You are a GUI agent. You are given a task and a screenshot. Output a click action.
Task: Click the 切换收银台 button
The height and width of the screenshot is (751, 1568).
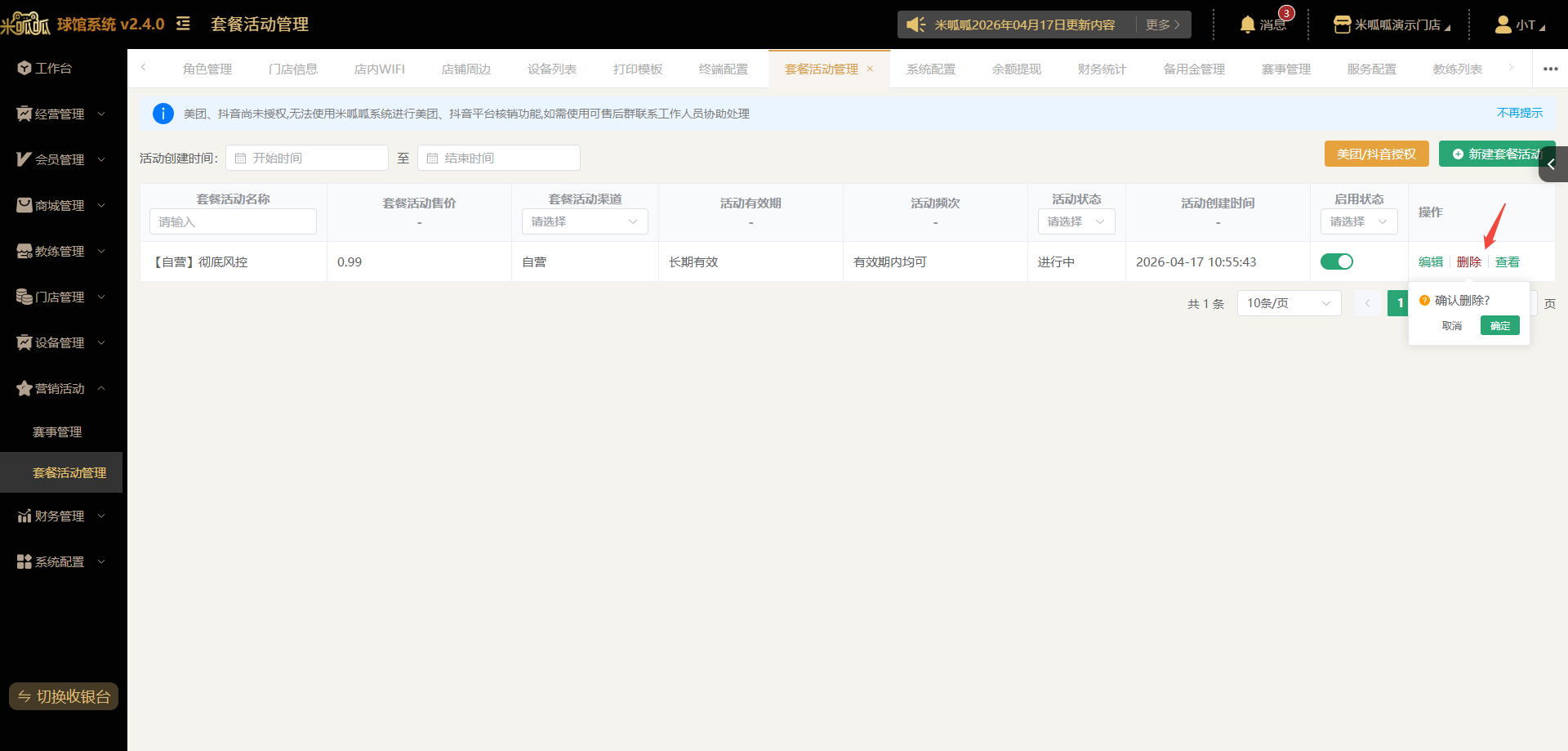pos(64,696)
